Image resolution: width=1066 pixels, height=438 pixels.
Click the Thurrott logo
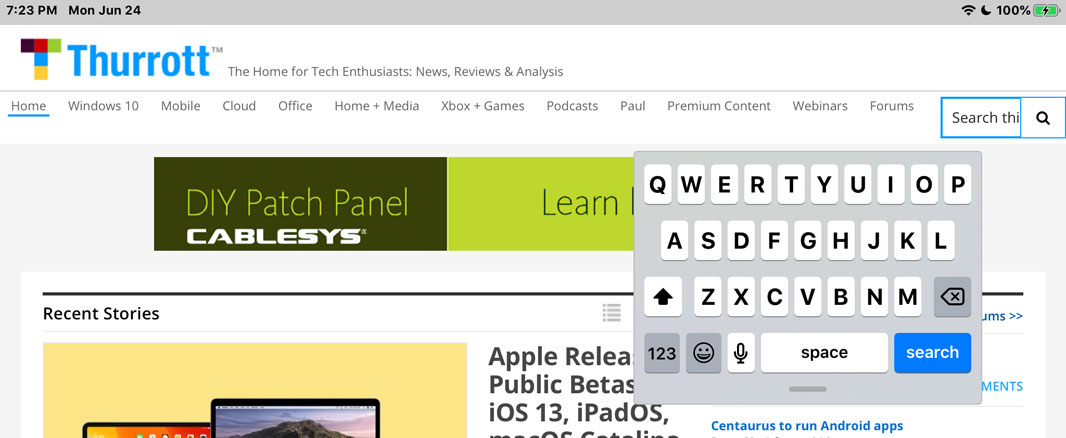(x=122, y=58)
